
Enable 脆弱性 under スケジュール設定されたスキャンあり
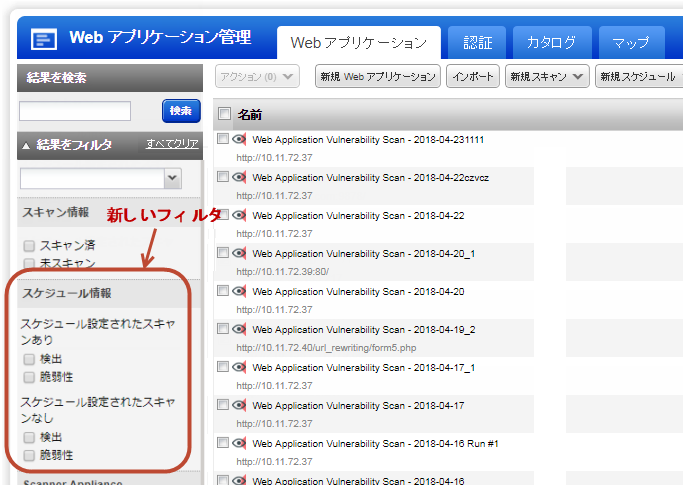coord(29,377)
